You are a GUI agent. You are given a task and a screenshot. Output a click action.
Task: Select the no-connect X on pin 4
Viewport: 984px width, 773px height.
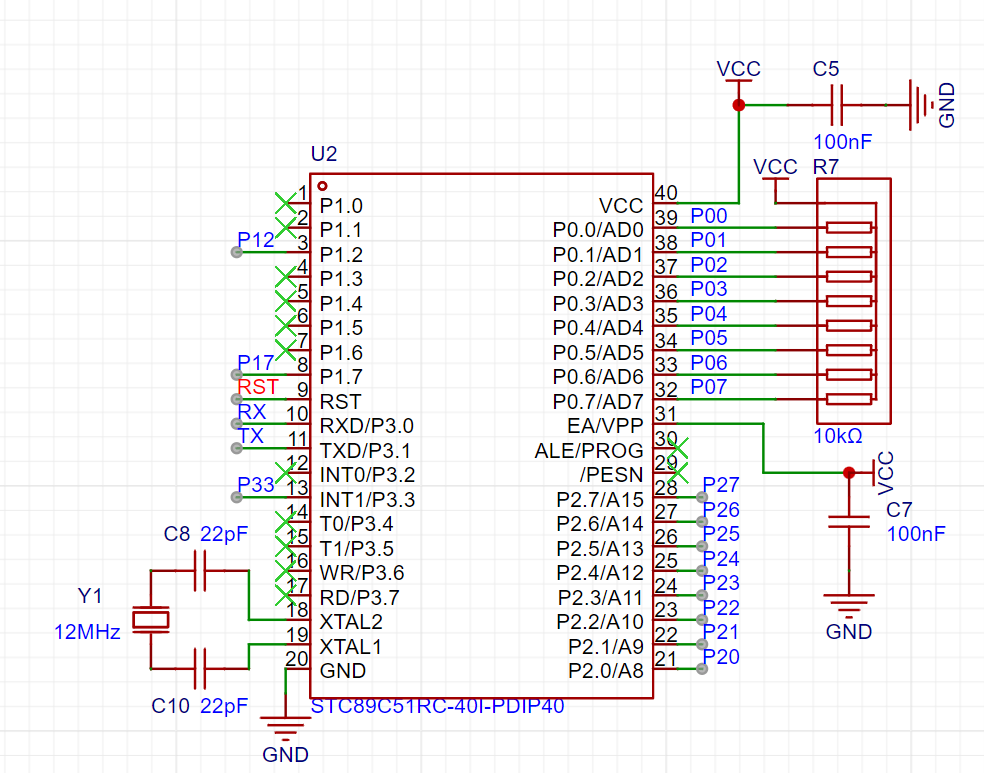(286, 276)
